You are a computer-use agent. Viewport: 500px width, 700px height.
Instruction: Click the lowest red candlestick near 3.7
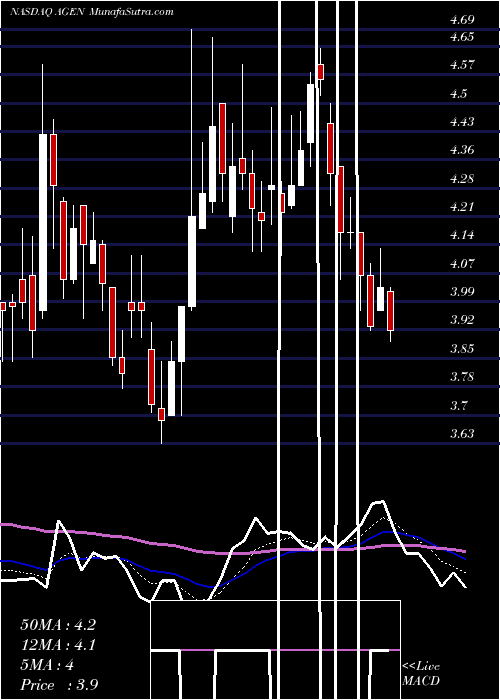(x=161, y=414)
